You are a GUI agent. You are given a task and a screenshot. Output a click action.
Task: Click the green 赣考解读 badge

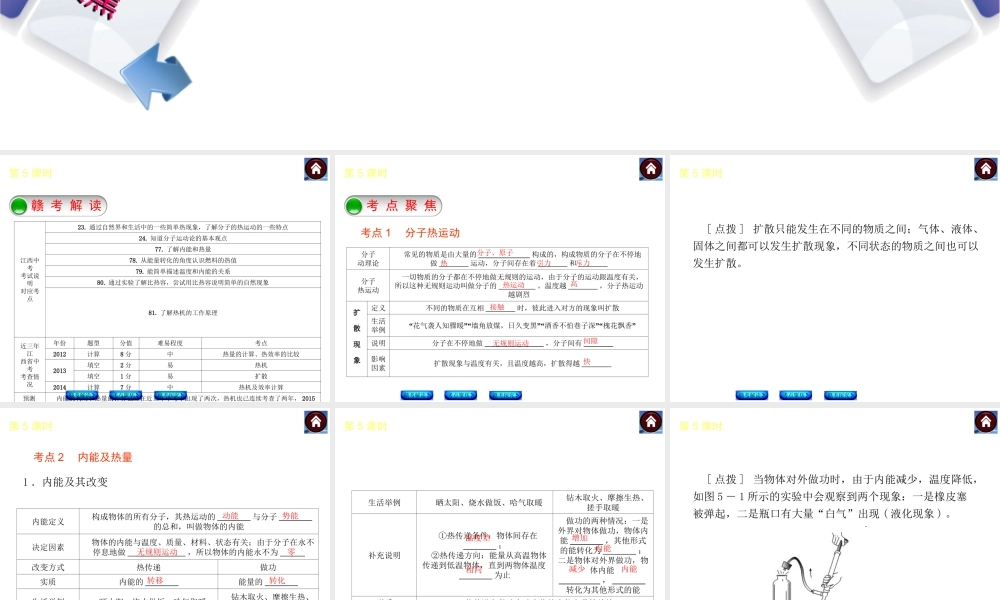(x=58, y=205)
